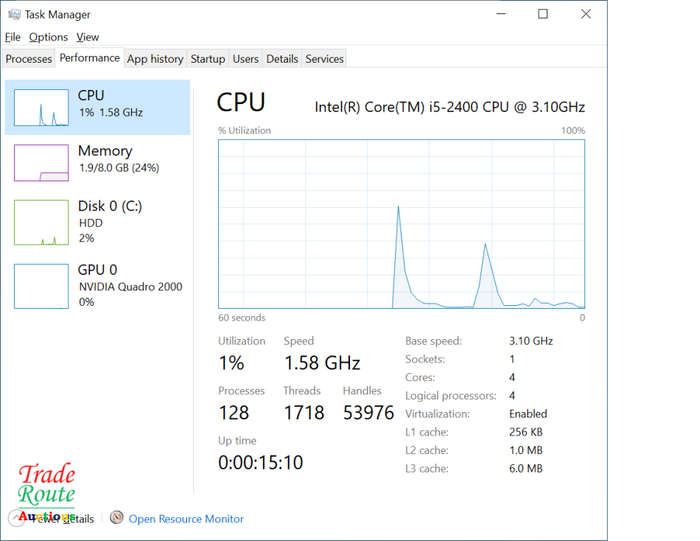The image size is (700, 541).
Task: Open Resource Monitor link
Action: tap(186, 519)
